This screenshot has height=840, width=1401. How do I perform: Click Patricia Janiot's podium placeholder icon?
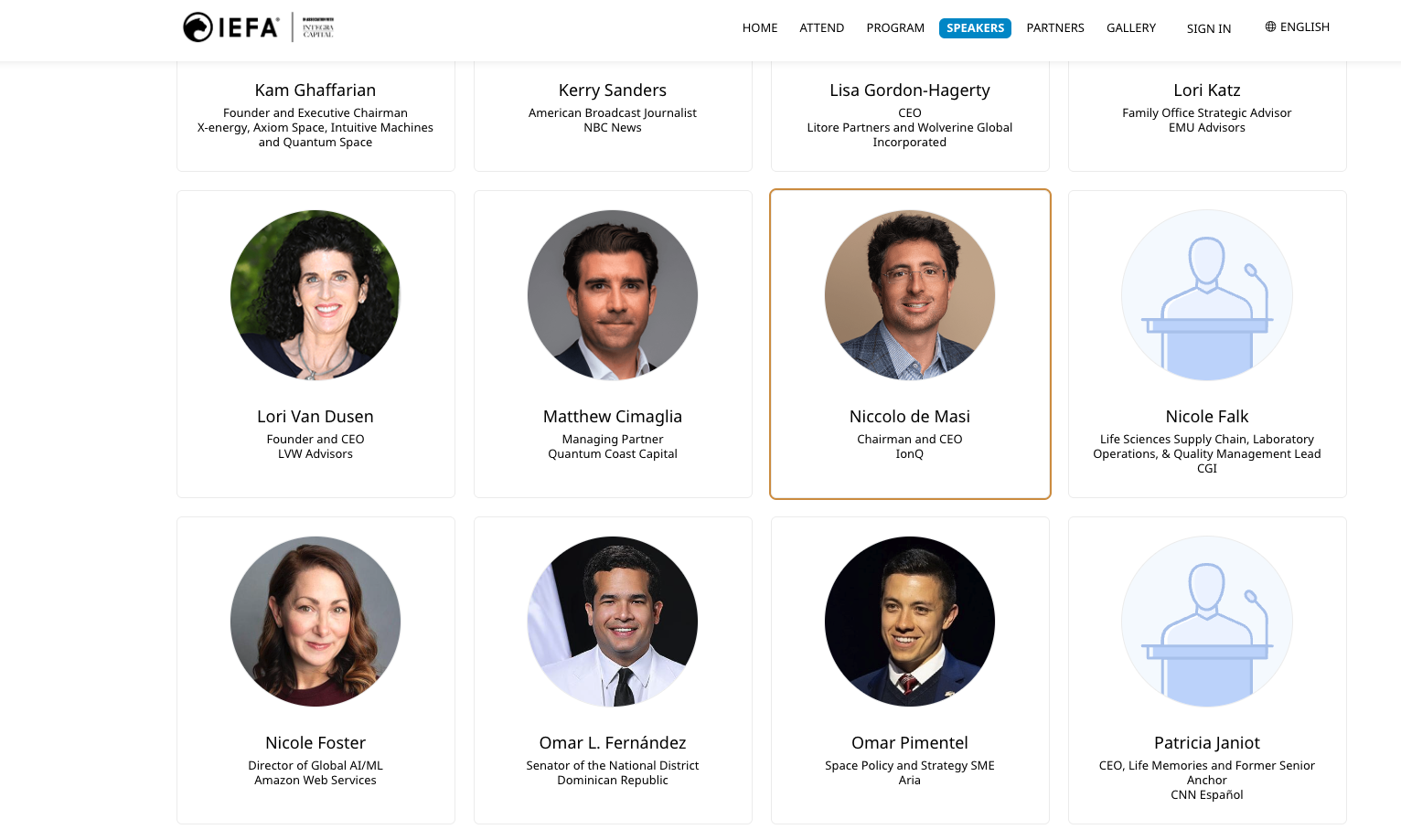coord(1206,621)
